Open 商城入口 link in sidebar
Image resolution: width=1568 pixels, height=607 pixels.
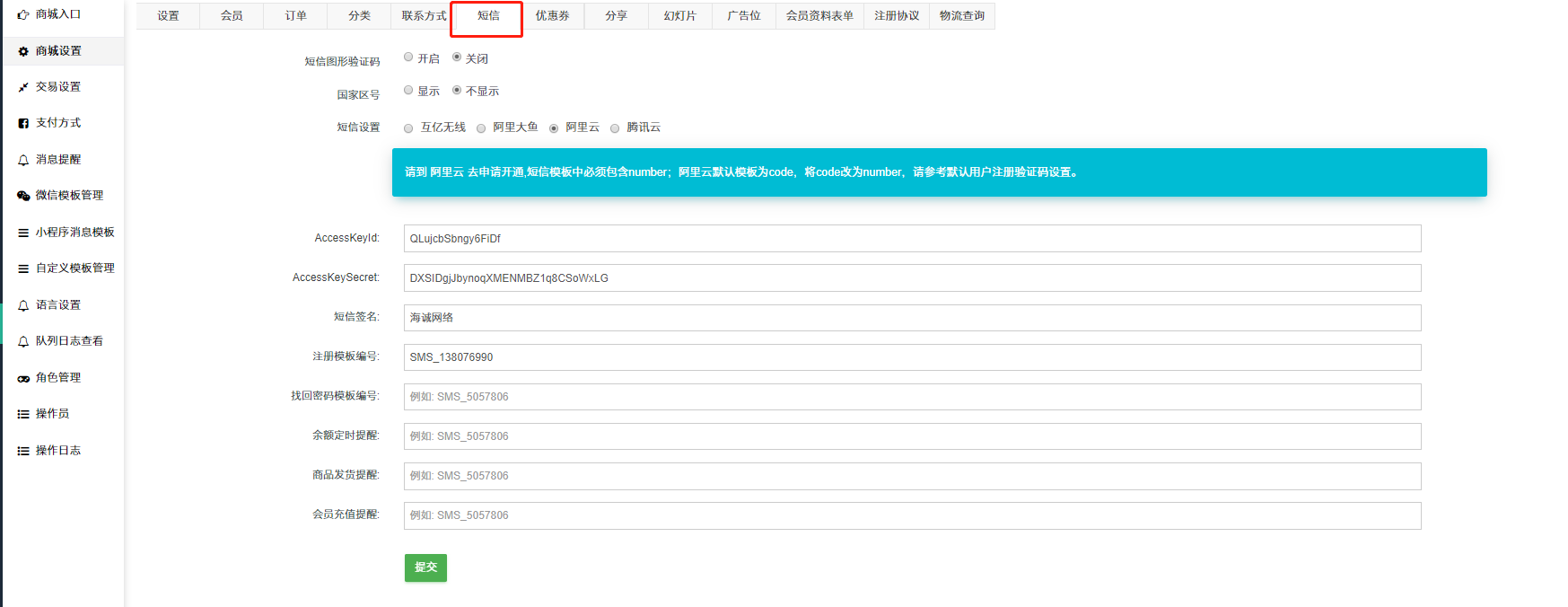58,14
